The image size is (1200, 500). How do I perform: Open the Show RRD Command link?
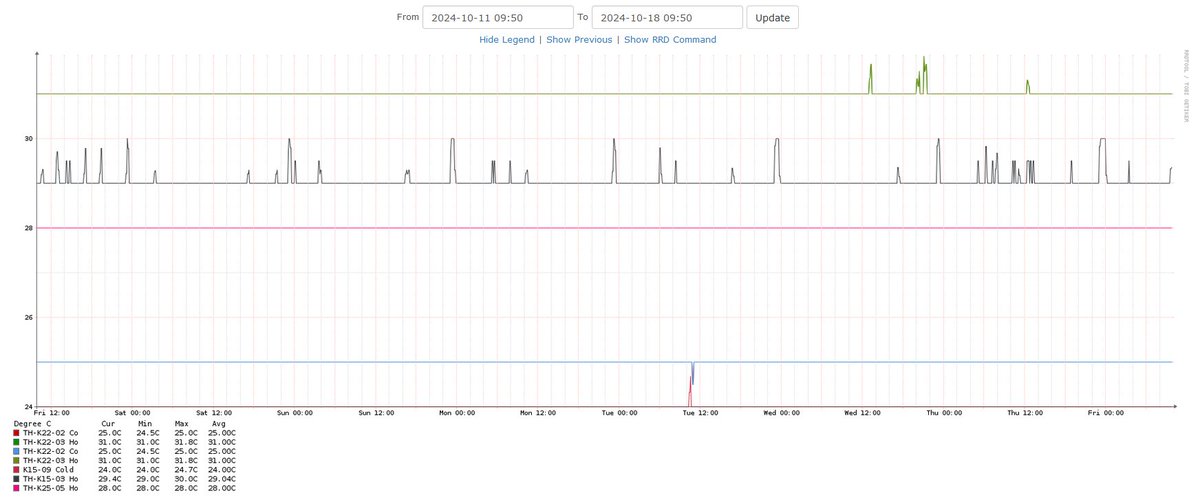[670, 40]
